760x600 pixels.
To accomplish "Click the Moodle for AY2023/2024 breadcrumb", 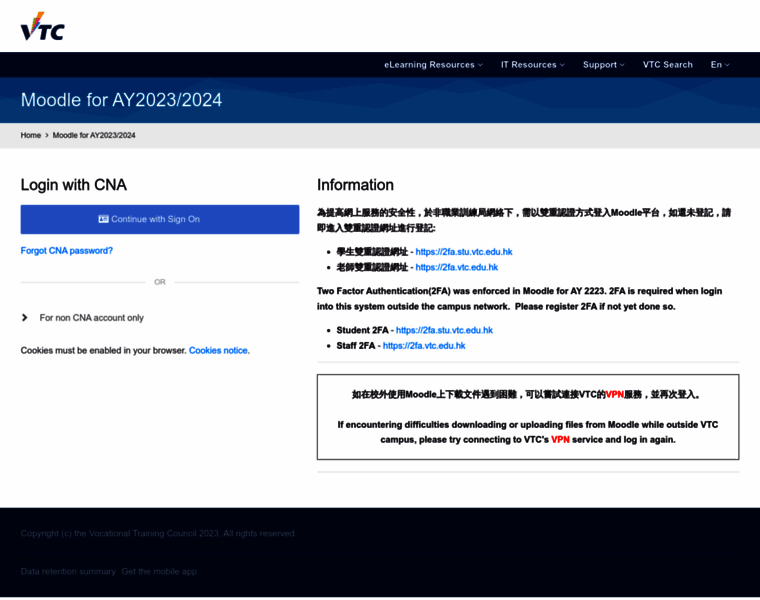I will click(94, 136).
